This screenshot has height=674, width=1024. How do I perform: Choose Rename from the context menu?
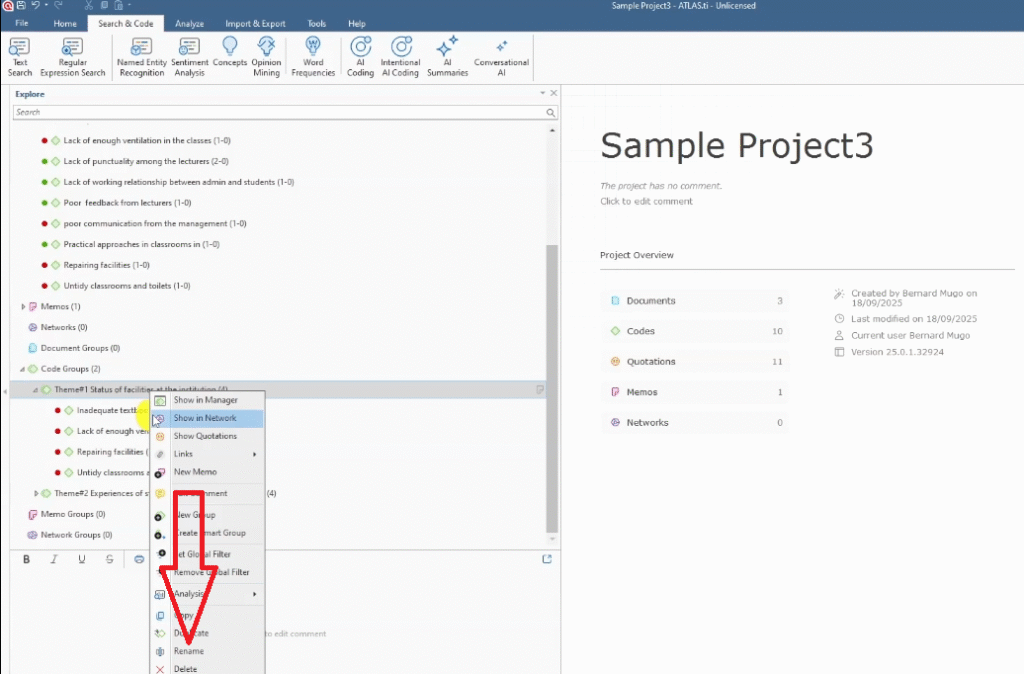tap(188, 651)
